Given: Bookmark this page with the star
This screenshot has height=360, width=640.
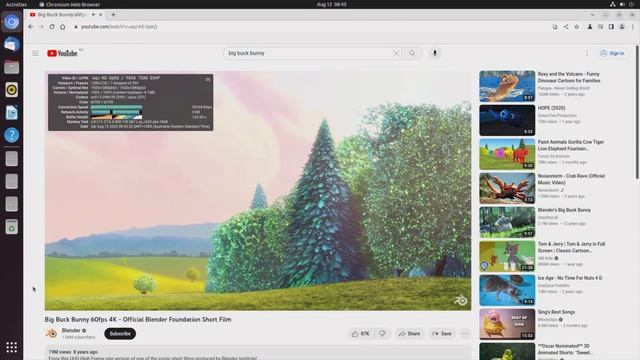Looking at the screenshot, I should [x=576, y=27].
